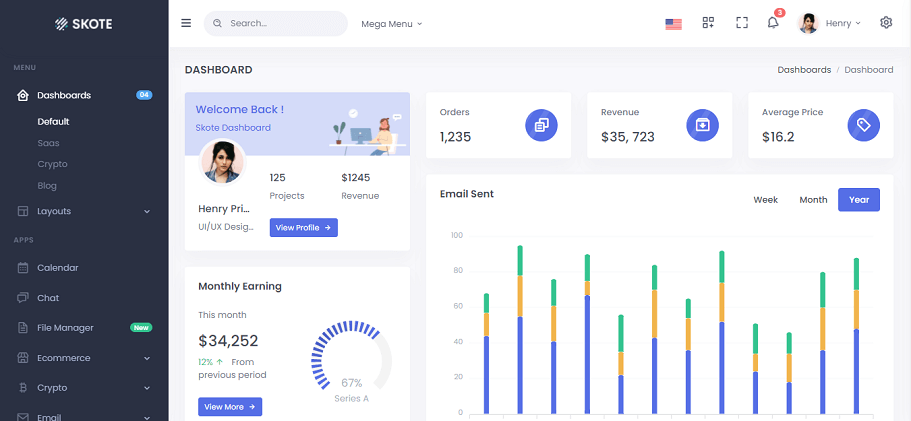Click the notification count badge 3
Image resolution: width=911 pixels, height=421 pixels.
(780, 12)
